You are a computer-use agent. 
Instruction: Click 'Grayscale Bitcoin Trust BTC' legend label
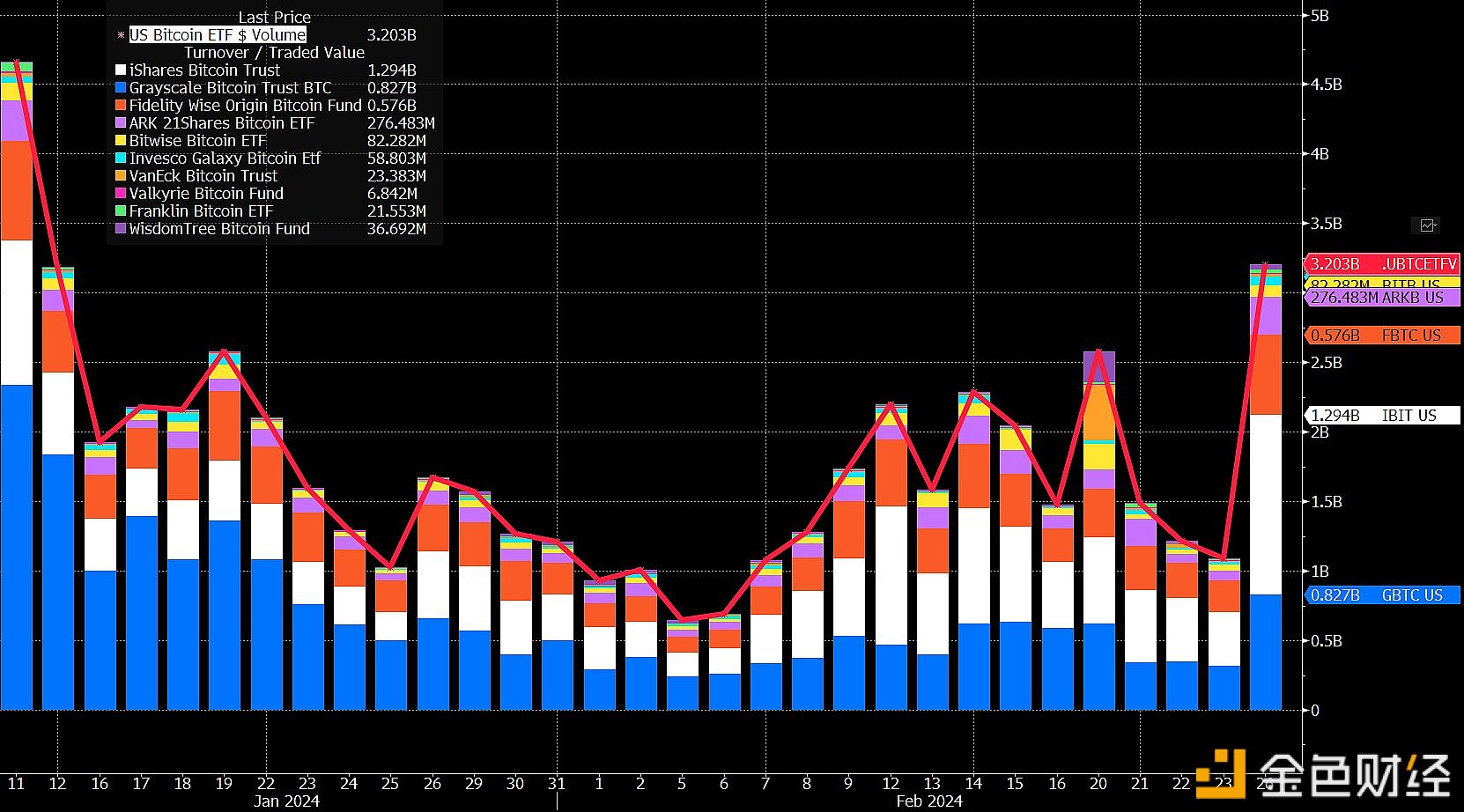click(231, 87)
